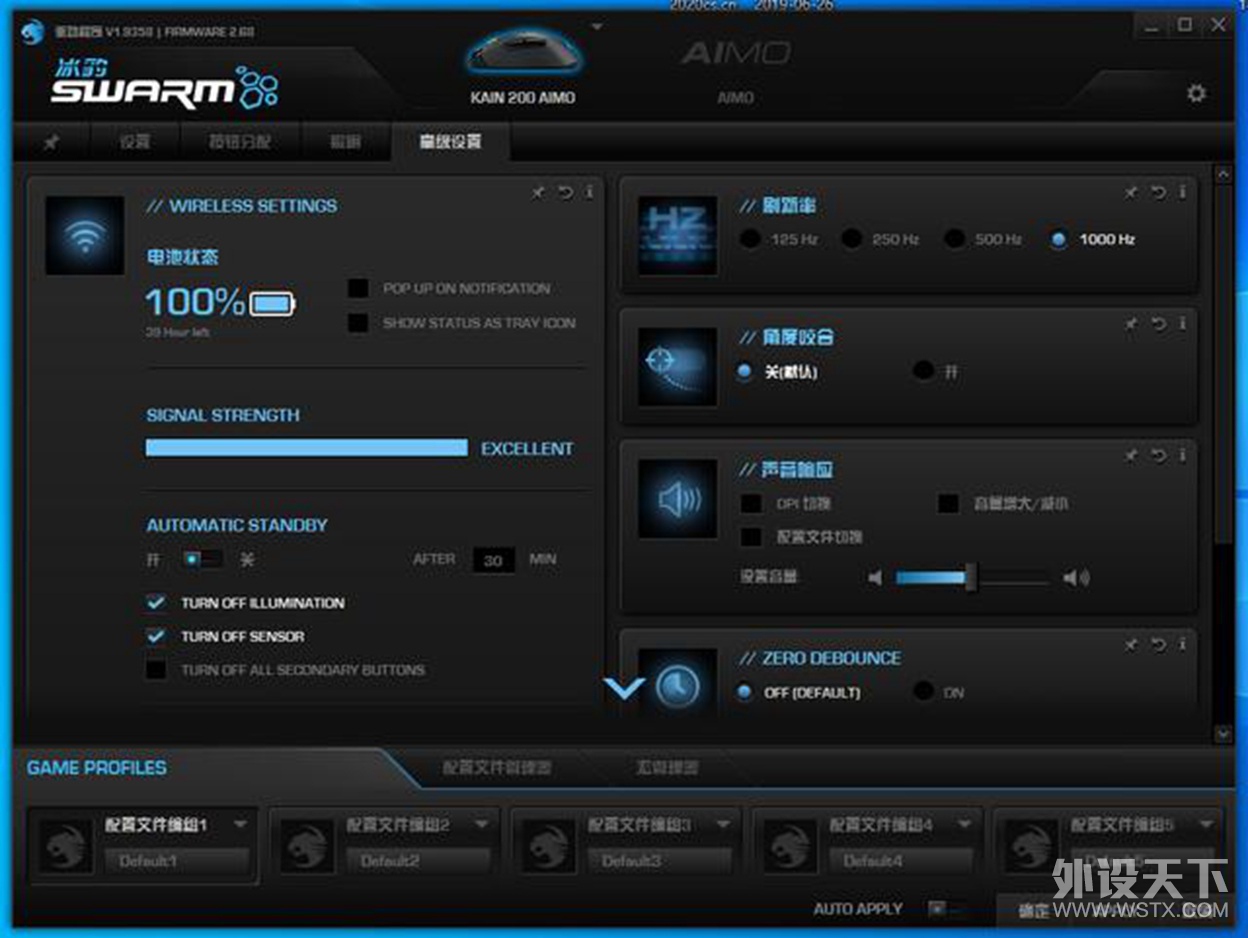The width and height of the screenshot is (1248, 938).
Task: Show info for 声音响应 panel
Action: 1182,456
